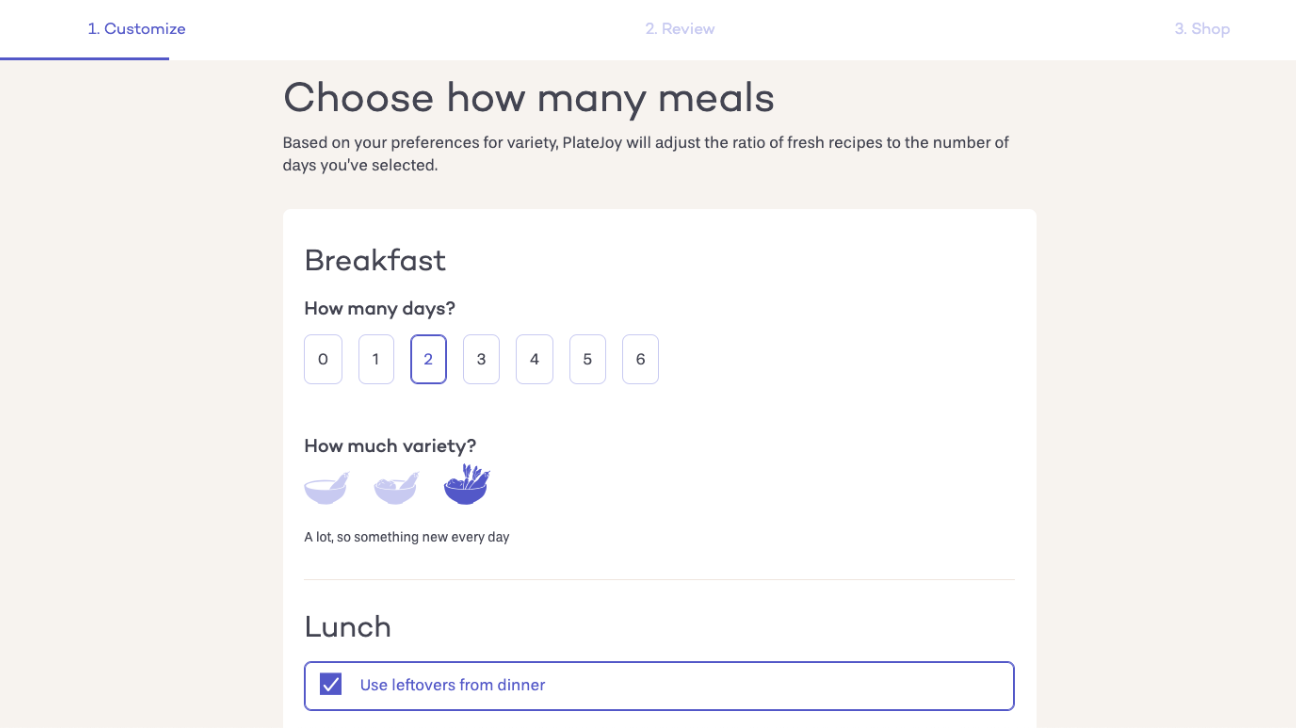This screenshot has width=1296, height=728.
Task: Select 3 breakfast days
Action: (x=481, y=359)
